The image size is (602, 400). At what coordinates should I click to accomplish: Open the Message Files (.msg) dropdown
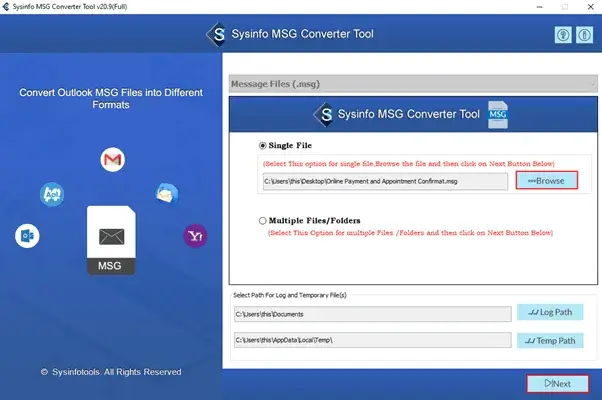413,84
